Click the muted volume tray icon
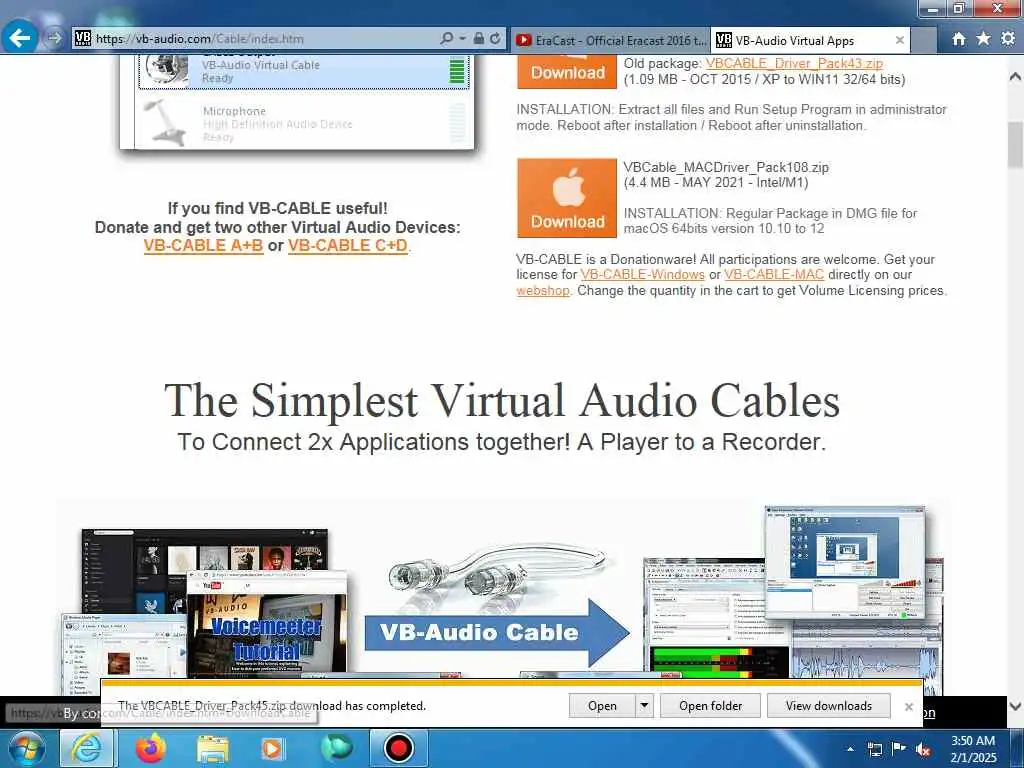This screenshot has width=1024, height=768. [x=923, y=749]
